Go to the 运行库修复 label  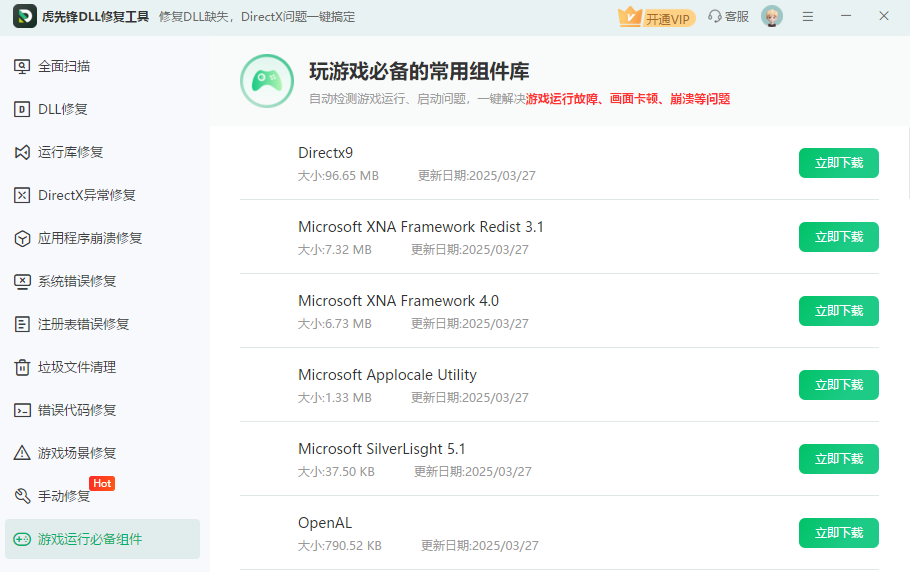[70, 152]
